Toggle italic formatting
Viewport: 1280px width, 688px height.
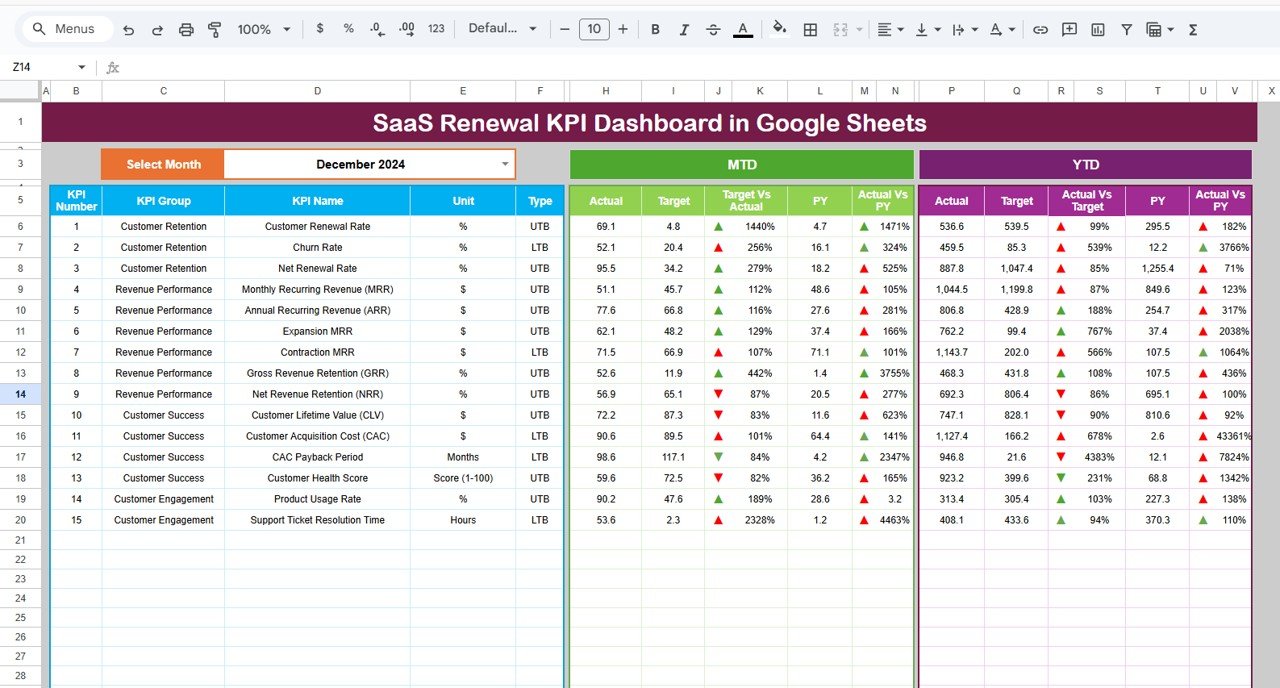tap(684, 29)
